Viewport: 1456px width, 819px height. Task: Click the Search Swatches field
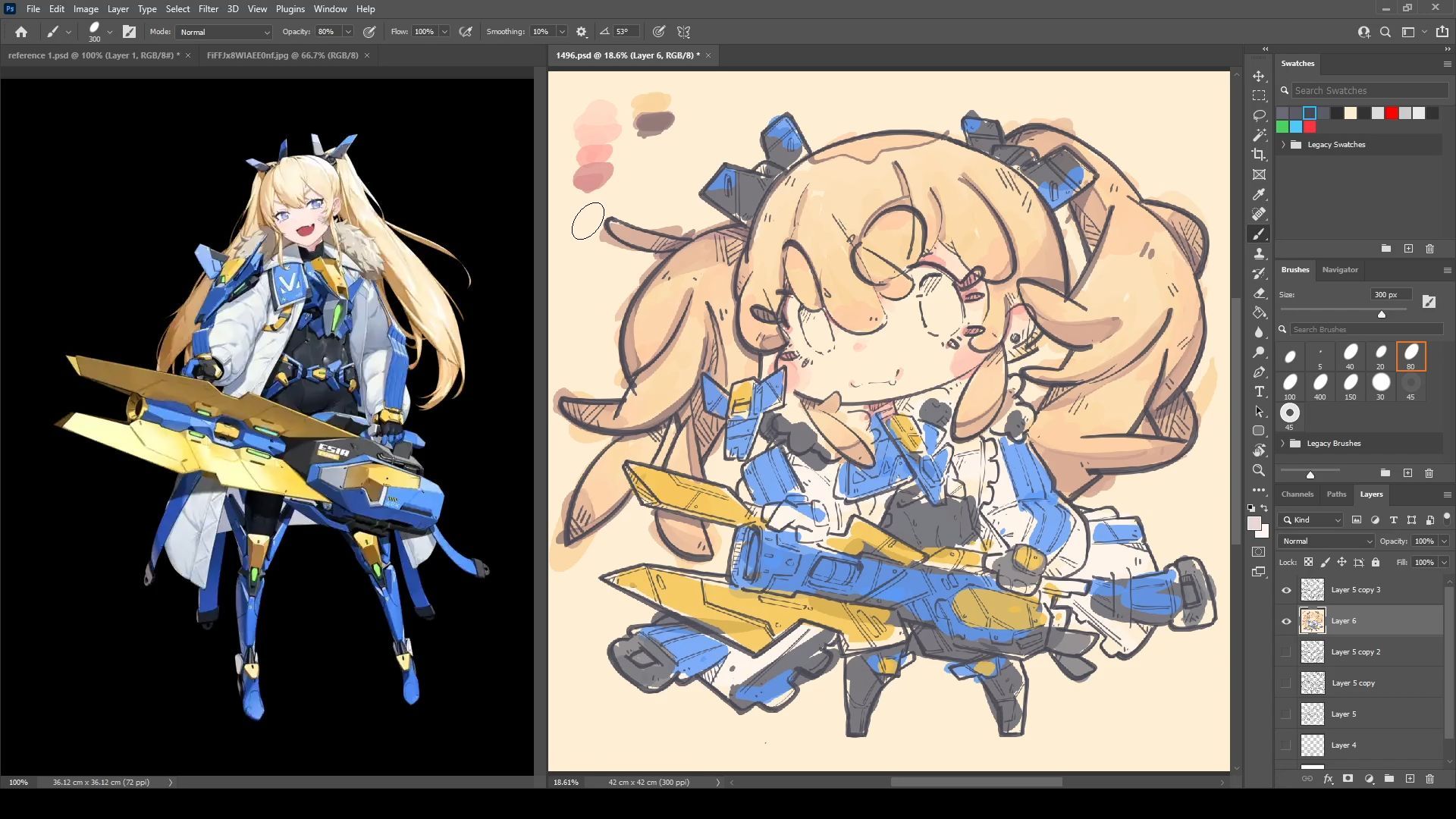1370,91
